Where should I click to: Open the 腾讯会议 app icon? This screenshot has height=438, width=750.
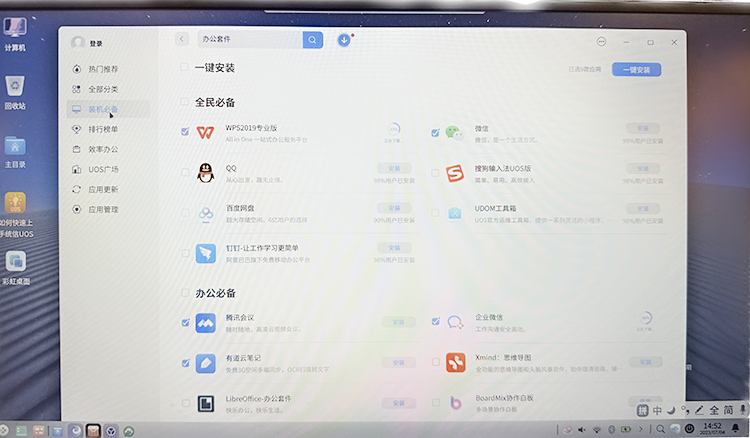pos(206,323)
